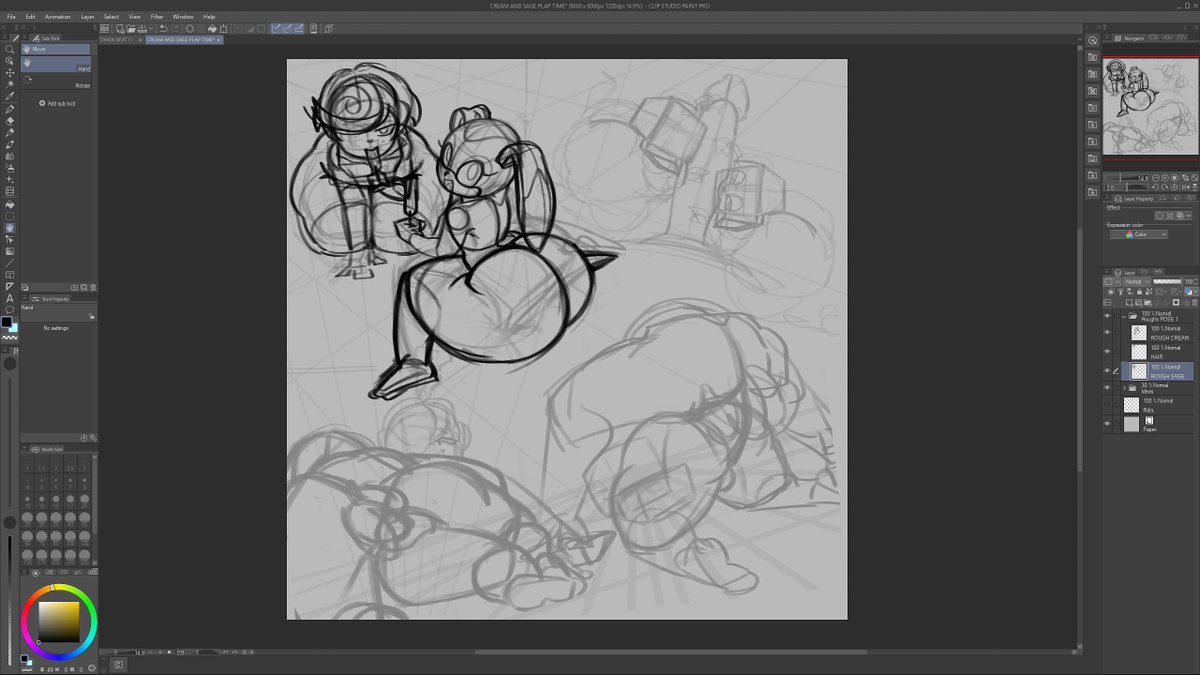Open the File menu
Image resolution: width=1200 pixels, height=675 pixels.
tap(12, 17)
